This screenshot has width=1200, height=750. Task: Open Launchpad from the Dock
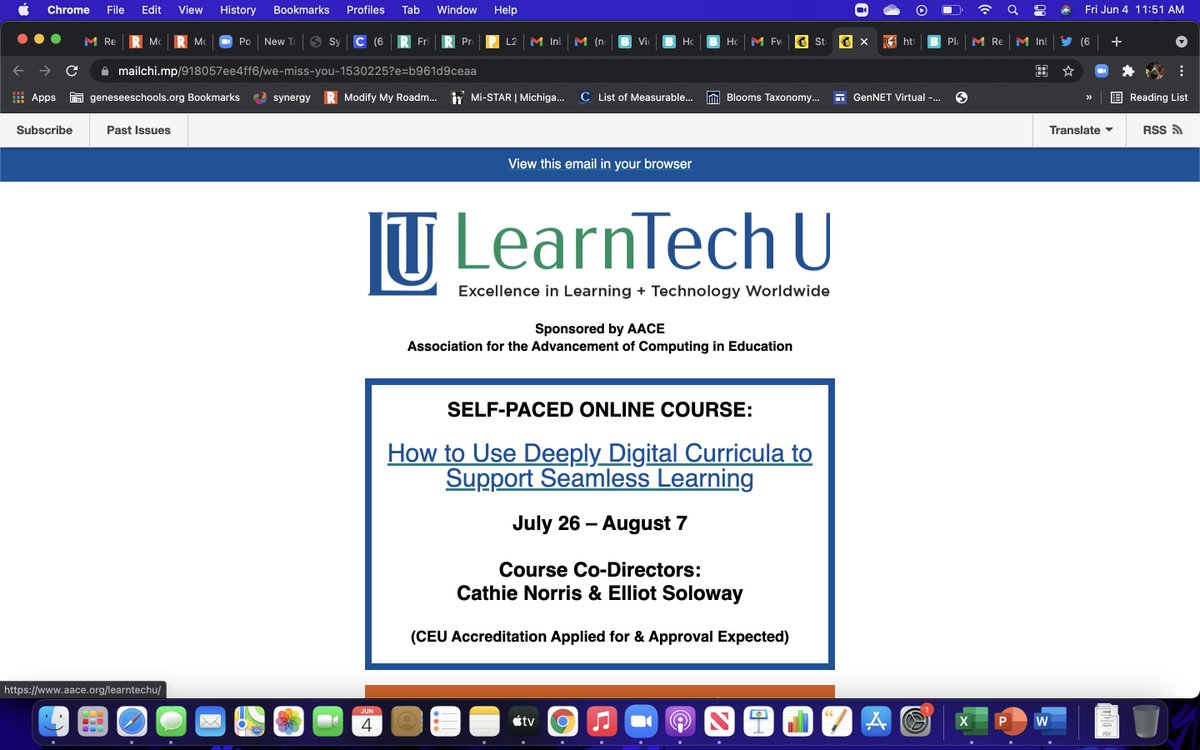click(93, 720)
